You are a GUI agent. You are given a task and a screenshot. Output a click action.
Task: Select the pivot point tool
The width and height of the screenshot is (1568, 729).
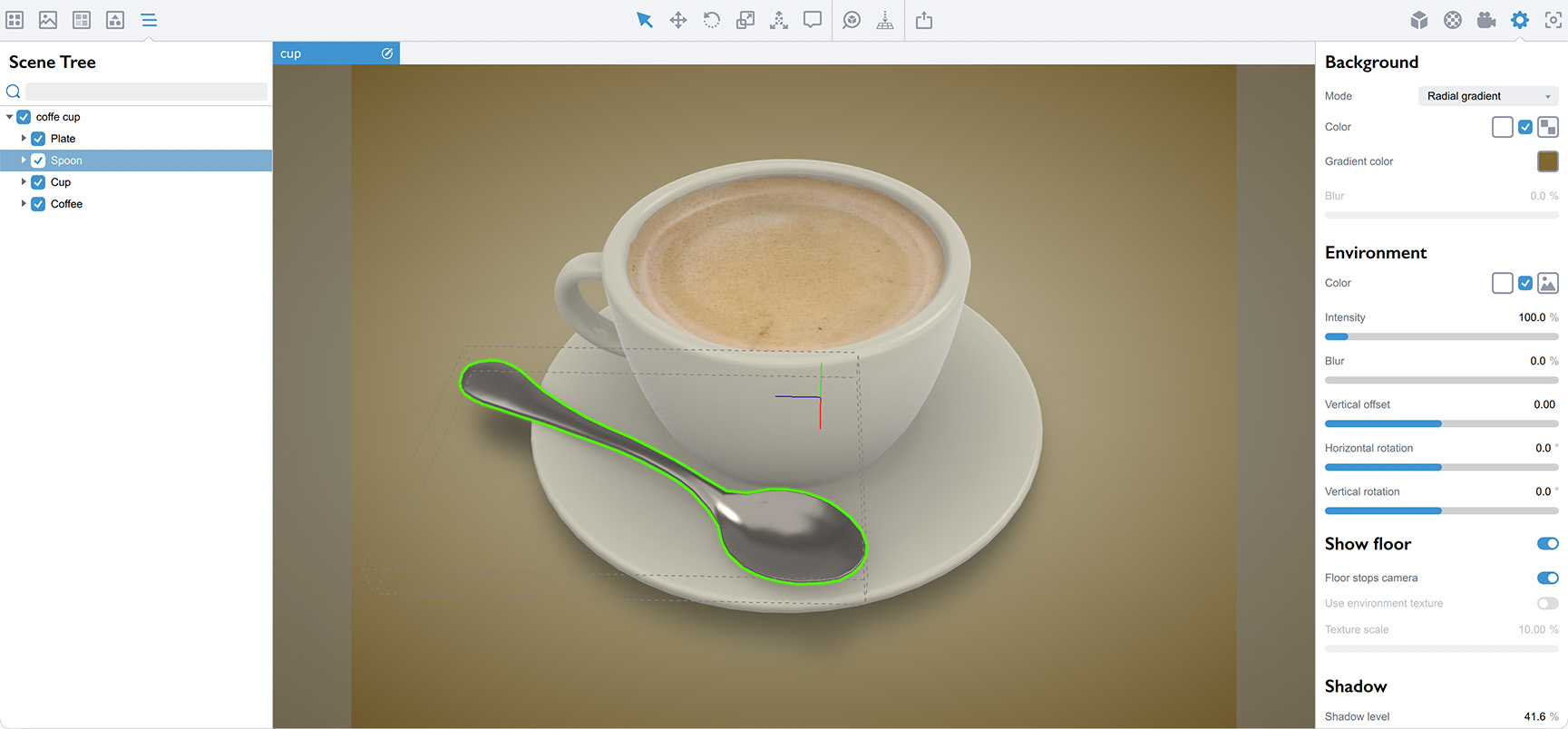tap(779, 20)
